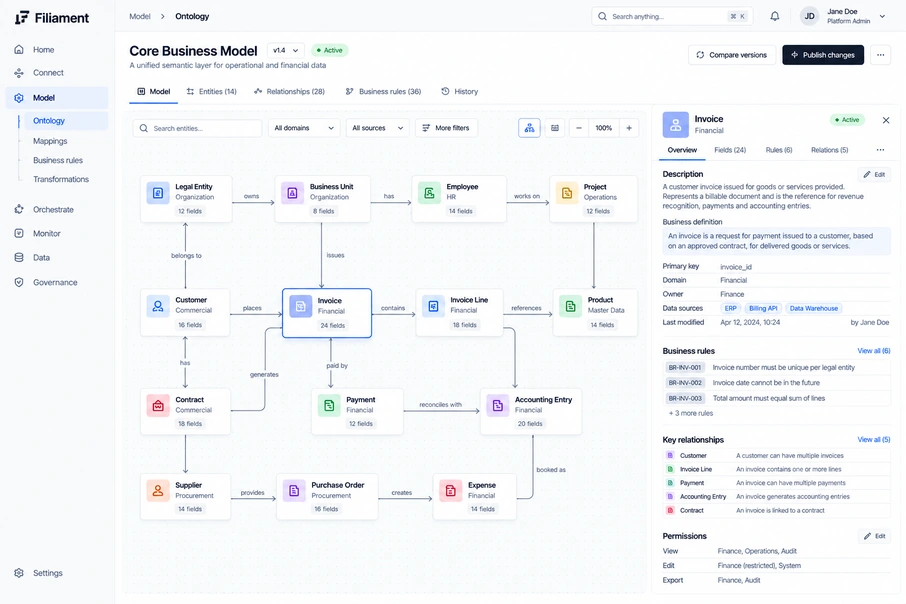This screenshot has width=906, height=604.
Task: Click Compare versions button
Action: (732, 55)
